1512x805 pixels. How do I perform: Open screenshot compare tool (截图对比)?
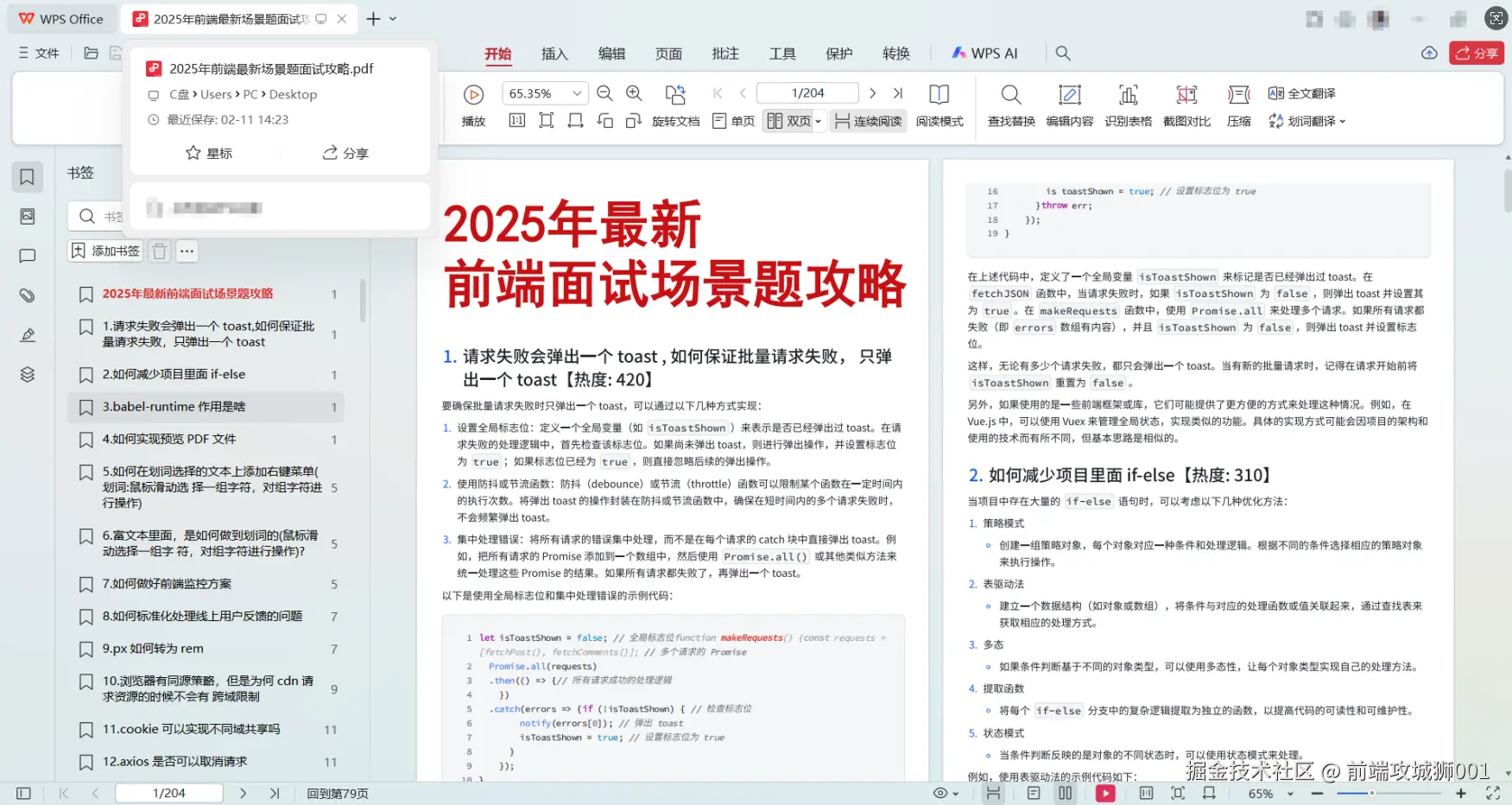[x=1187, y=105]
